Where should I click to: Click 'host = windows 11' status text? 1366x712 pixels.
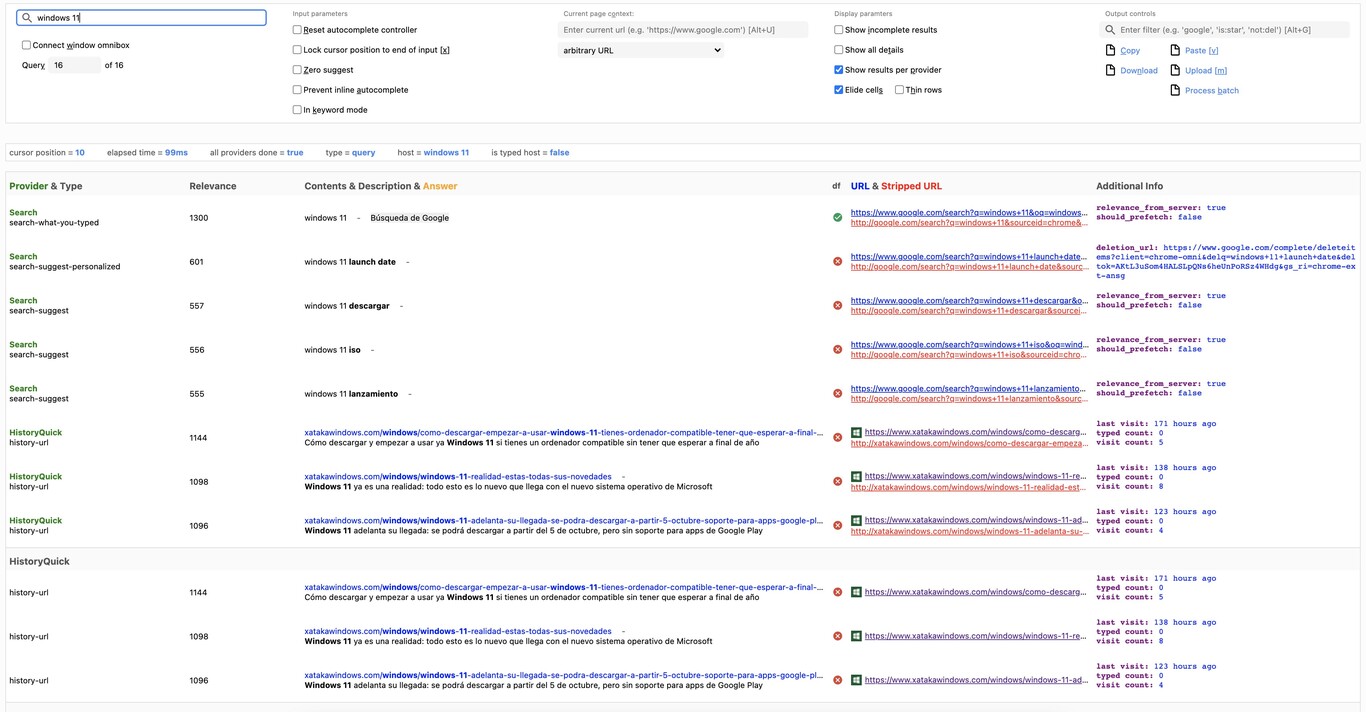(x=433, y=152)
